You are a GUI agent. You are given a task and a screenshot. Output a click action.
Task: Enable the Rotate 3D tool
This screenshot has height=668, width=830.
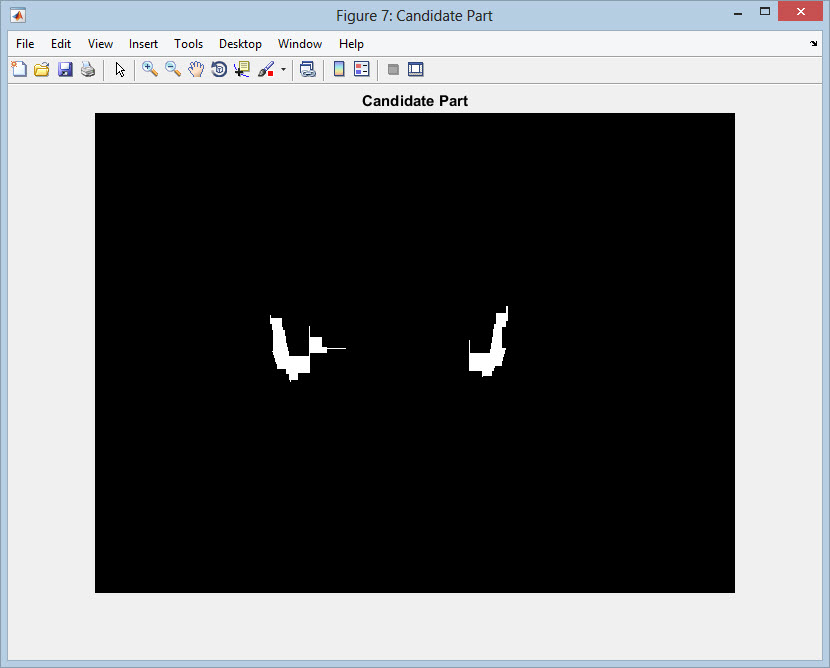[x=219, y=69]
